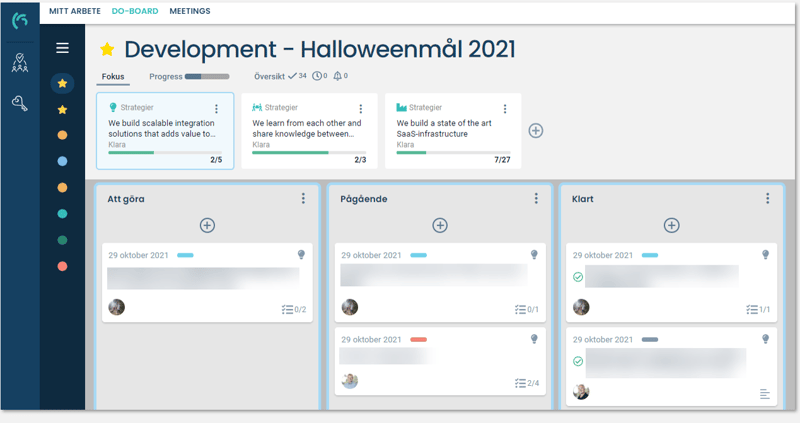Click the yellow star beside Development title
Image resolution: width=800 pixels, height=423 pixels.
(107, 50)
